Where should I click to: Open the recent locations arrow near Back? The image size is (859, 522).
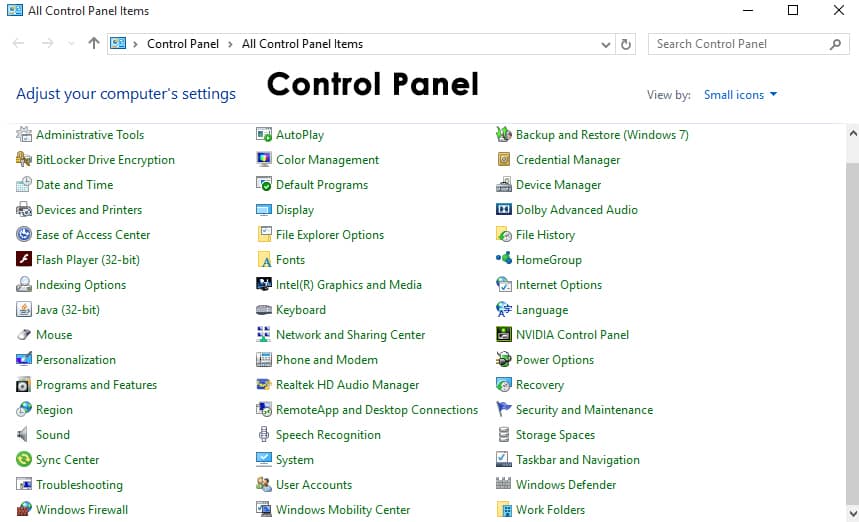[x=70, y=44]
